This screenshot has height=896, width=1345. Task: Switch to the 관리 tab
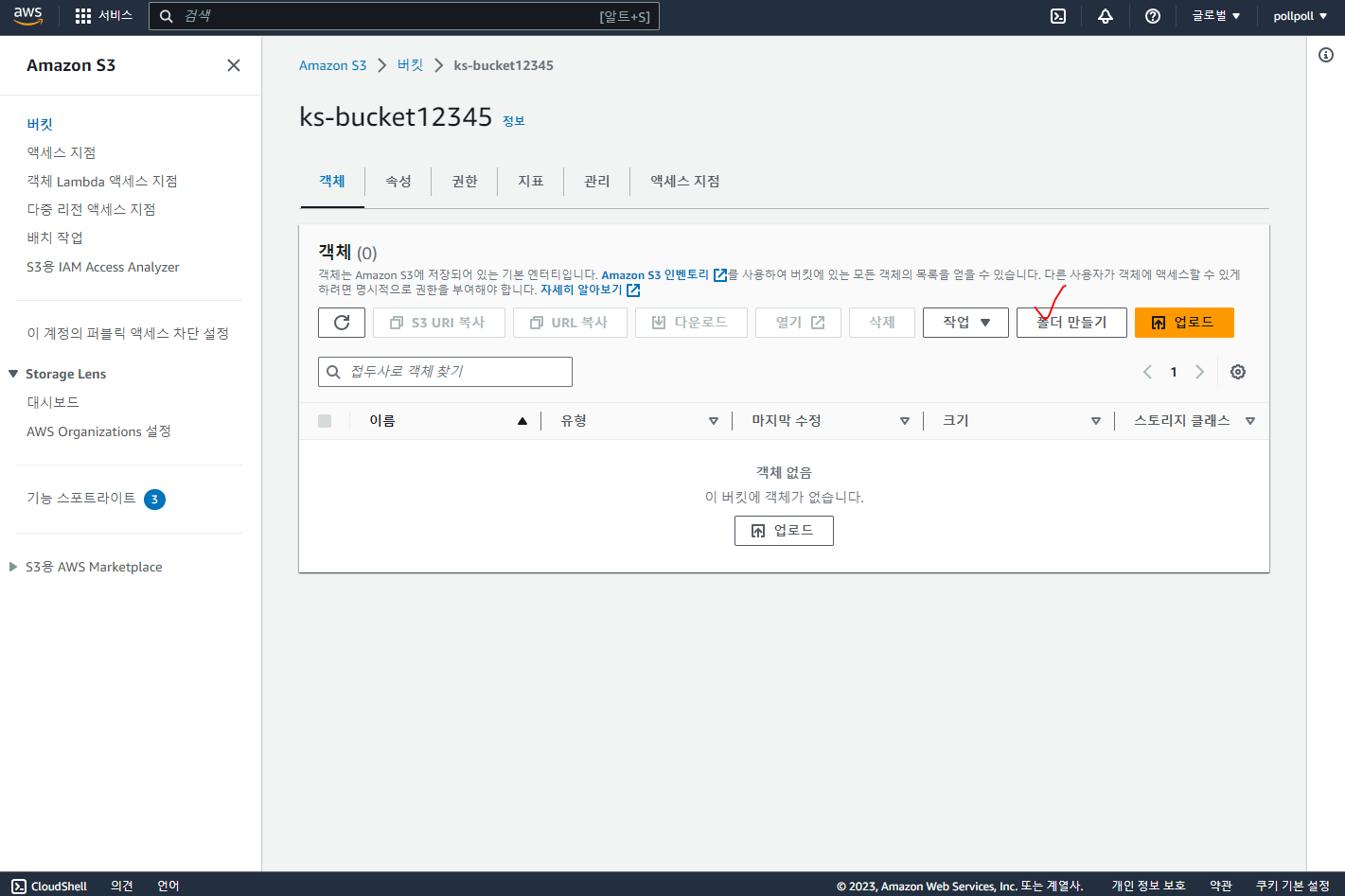coord(597,181)
